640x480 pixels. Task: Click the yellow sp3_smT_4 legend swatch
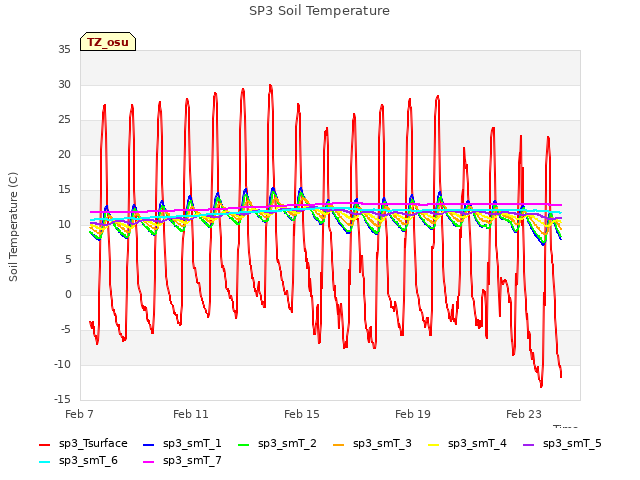pyautogui.click(x=433, y=444)
